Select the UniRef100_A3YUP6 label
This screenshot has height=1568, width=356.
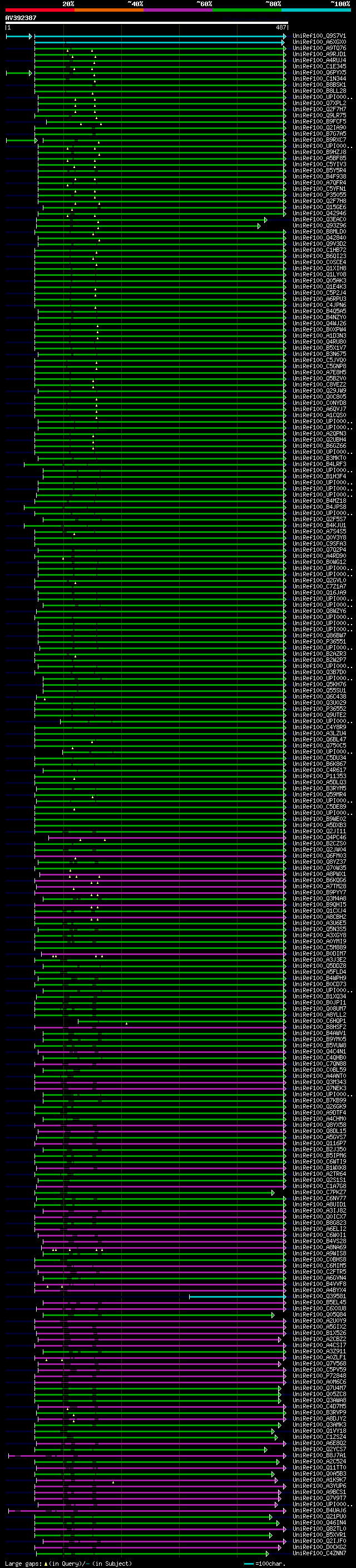(319, 1486)
